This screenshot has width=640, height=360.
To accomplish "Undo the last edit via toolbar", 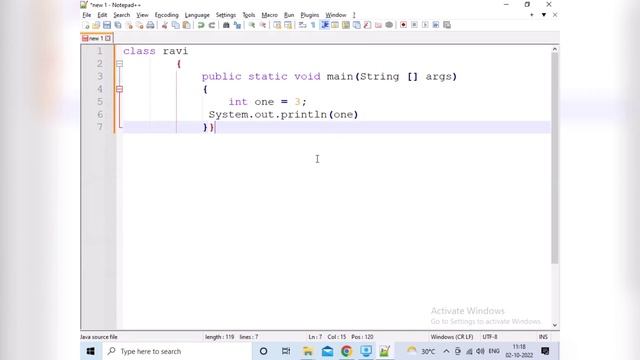I will click(x=201, y=25).
